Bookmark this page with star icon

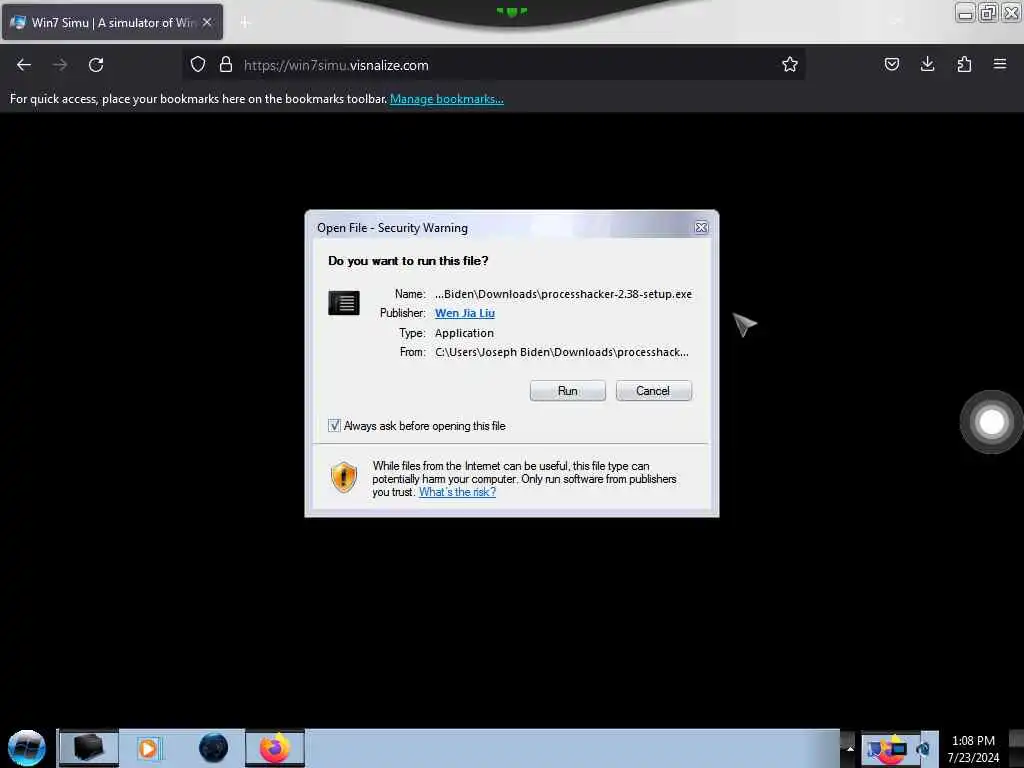(790, 64)
